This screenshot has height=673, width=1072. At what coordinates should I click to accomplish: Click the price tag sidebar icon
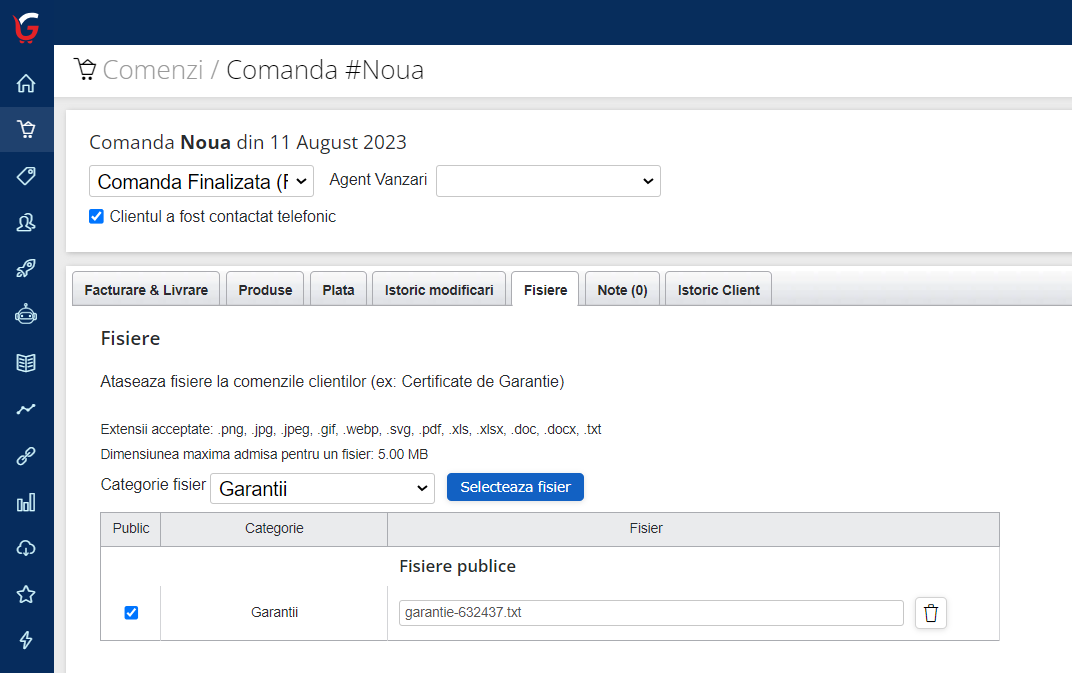click(26, 176)
